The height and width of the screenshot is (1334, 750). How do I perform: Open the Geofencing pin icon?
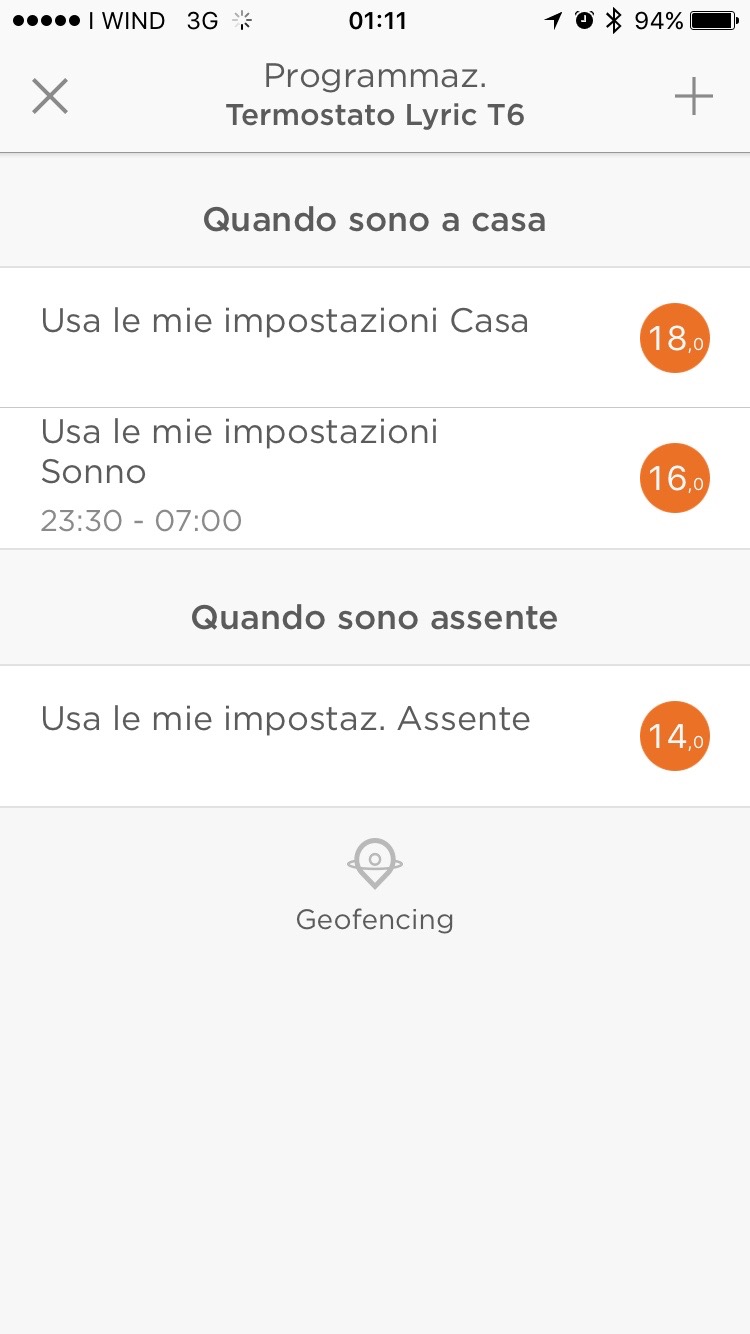coord(374,862)
